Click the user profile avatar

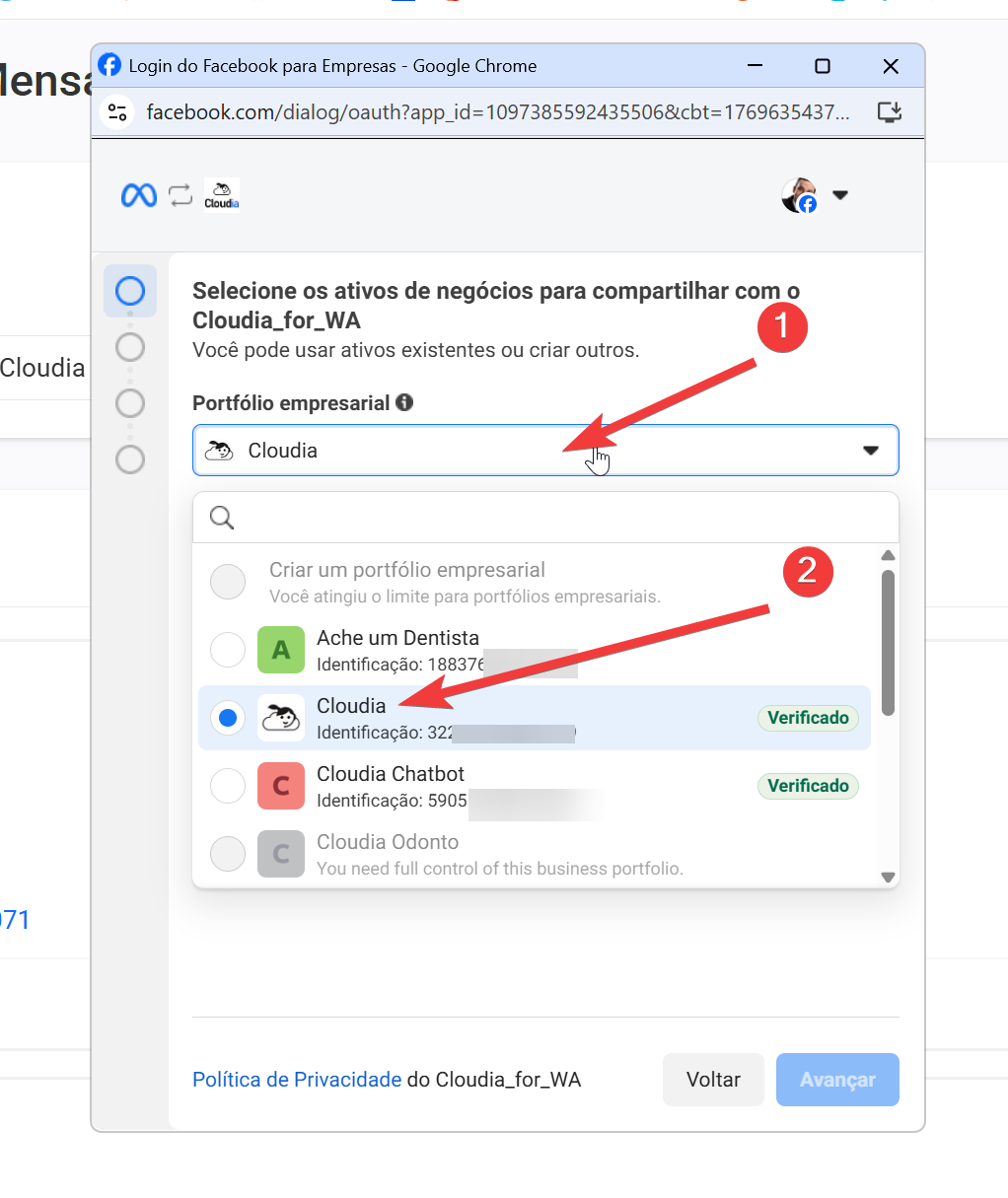coord(800,195)
